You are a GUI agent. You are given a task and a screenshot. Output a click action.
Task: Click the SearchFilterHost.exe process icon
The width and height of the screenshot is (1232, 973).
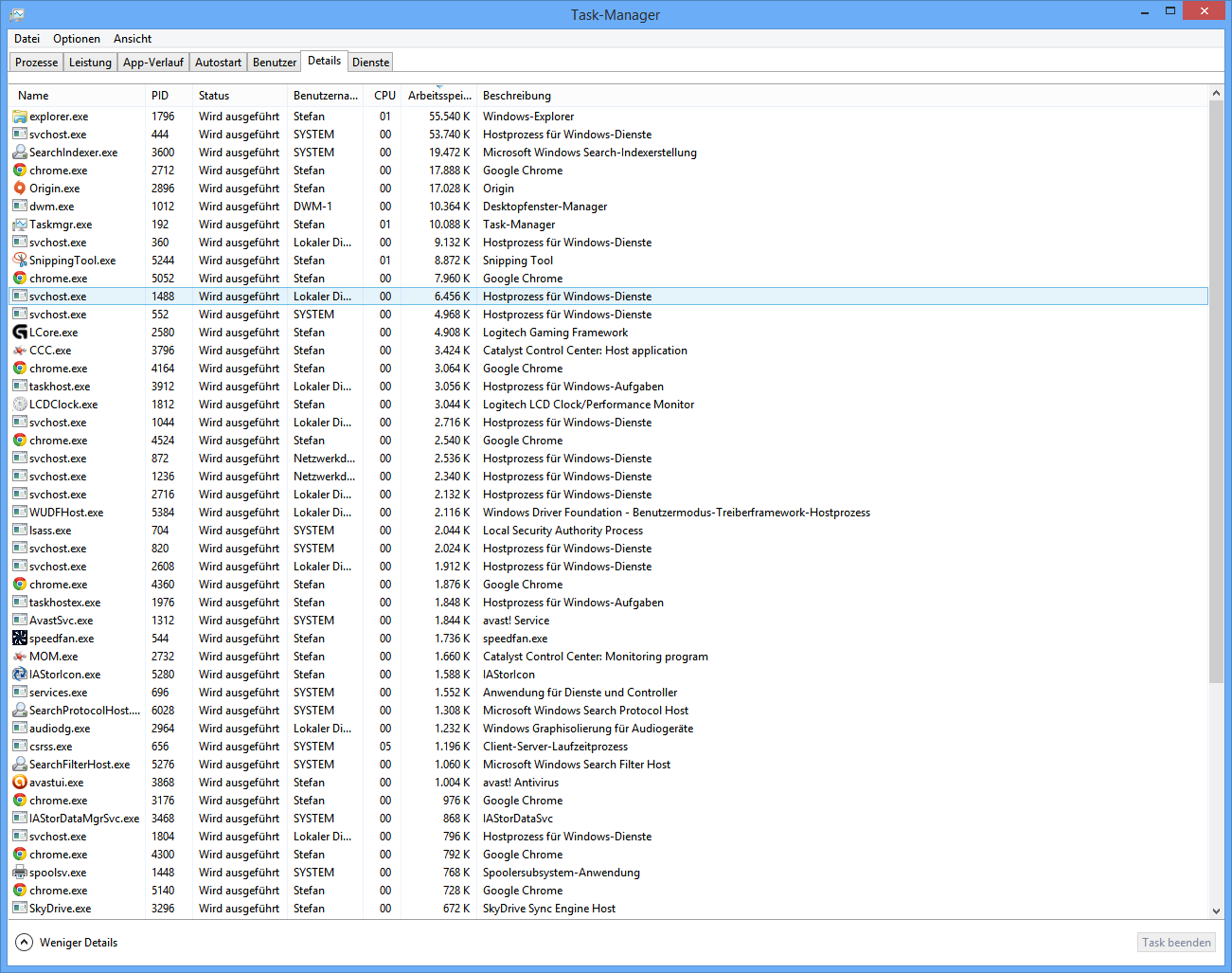click(20, 765)
